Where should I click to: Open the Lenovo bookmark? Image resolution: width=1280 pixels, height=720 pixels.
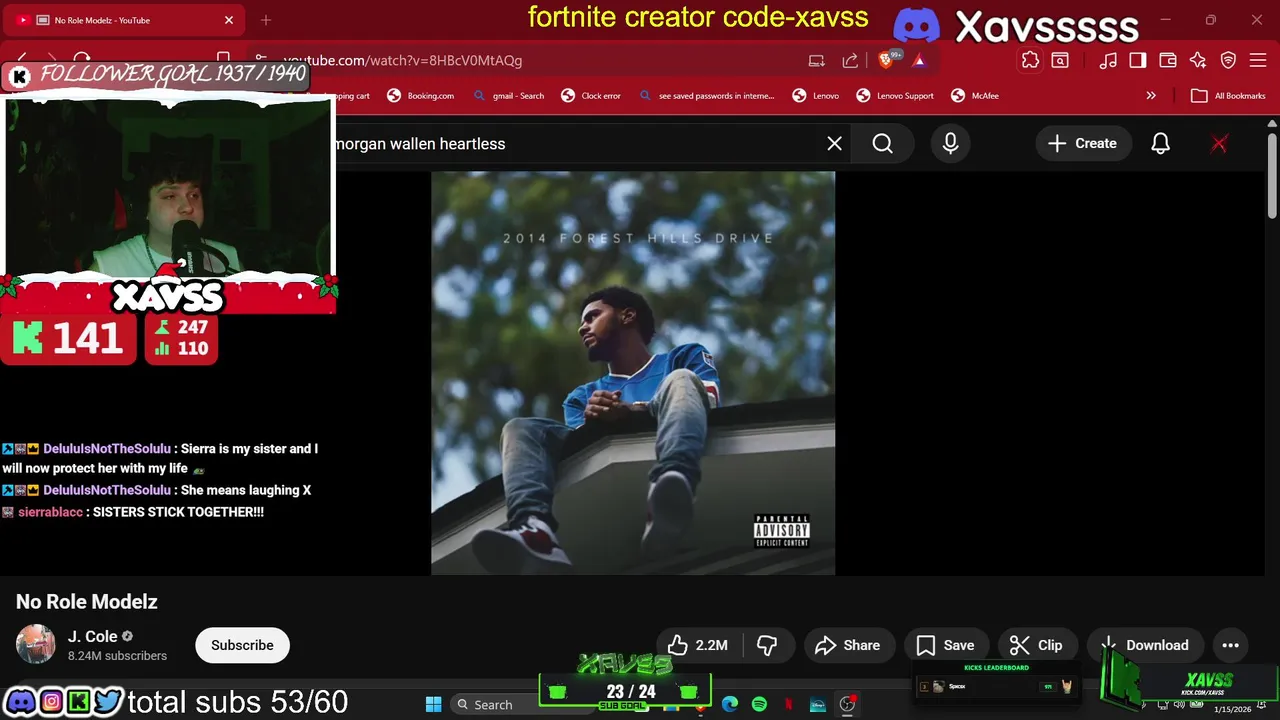pyautogui.click(x=816, y=96)
